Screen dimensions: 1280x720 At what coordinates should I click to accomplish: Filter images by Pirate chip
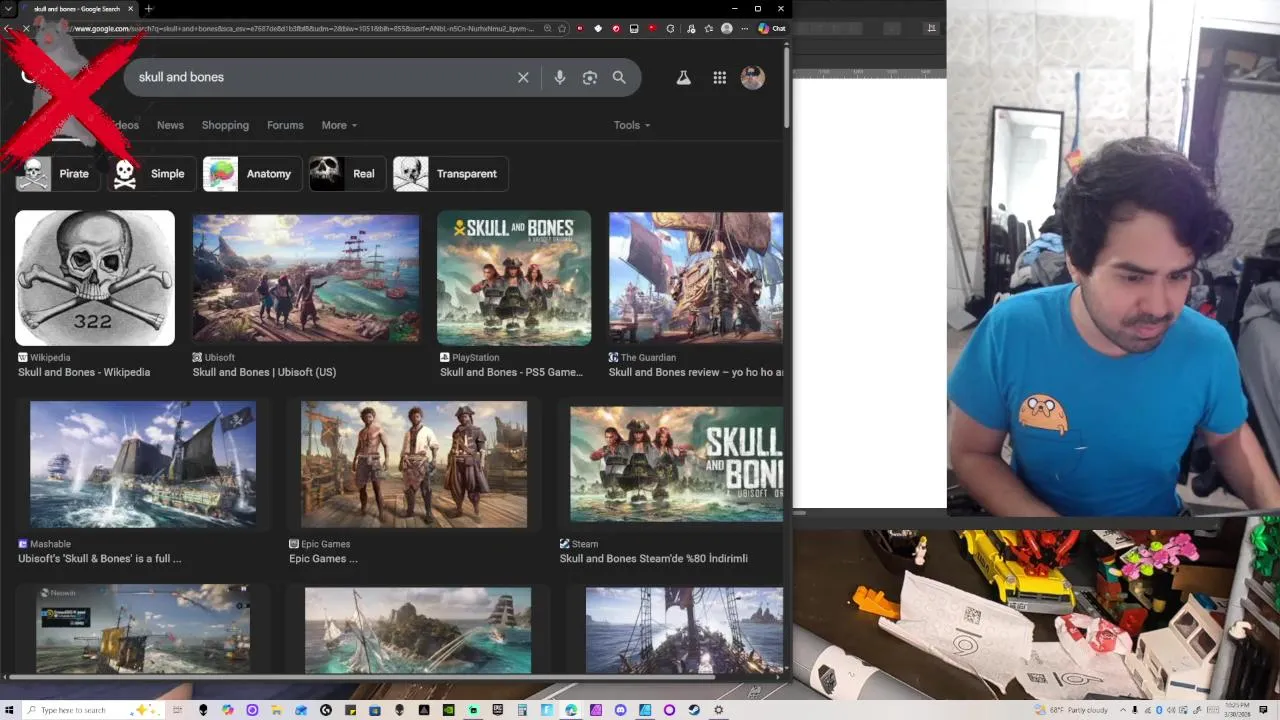click(58, 174)
